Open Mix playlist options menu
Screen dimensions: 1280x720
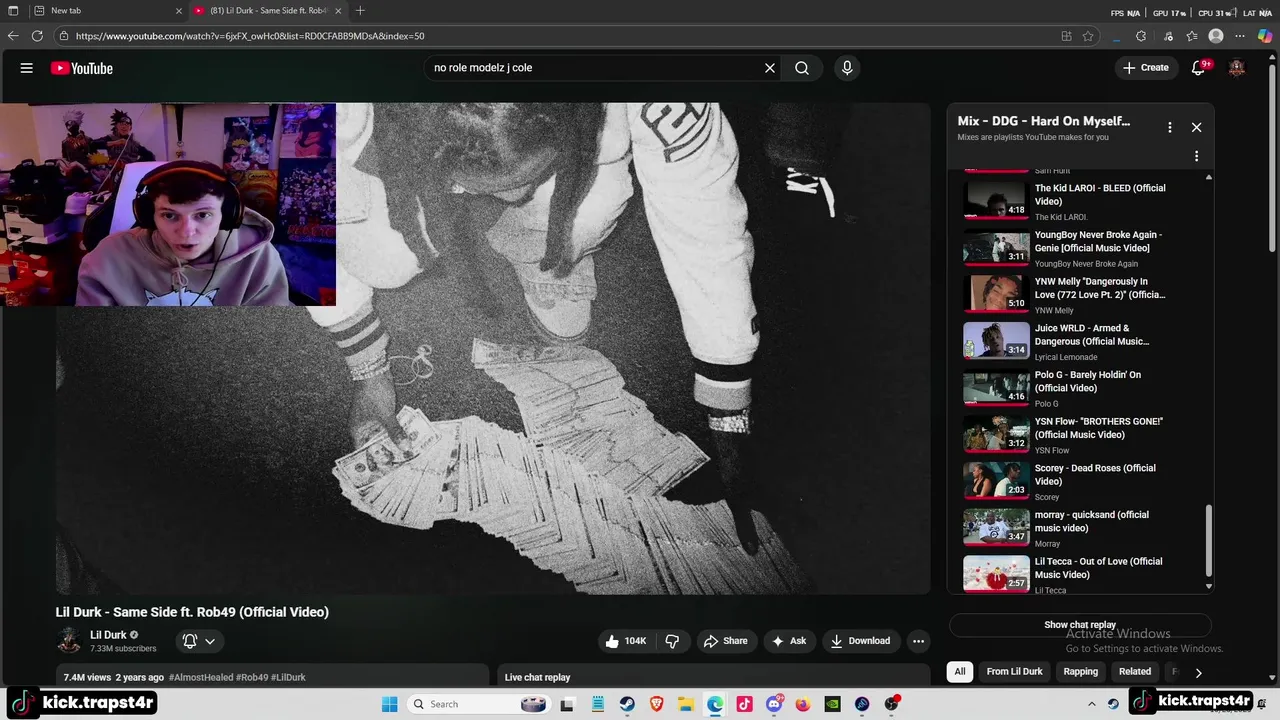click(1169, 127)
